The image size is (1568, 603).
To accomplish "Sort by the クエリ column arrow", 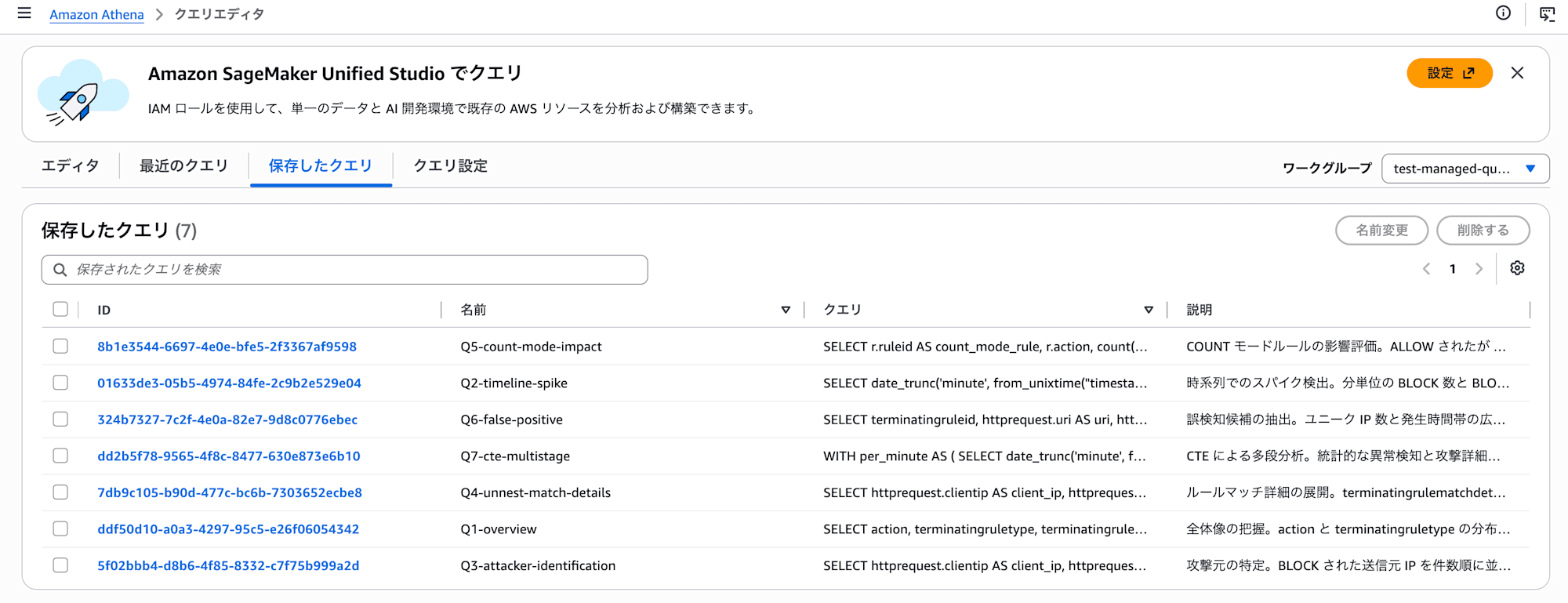I will point(1149,310).
